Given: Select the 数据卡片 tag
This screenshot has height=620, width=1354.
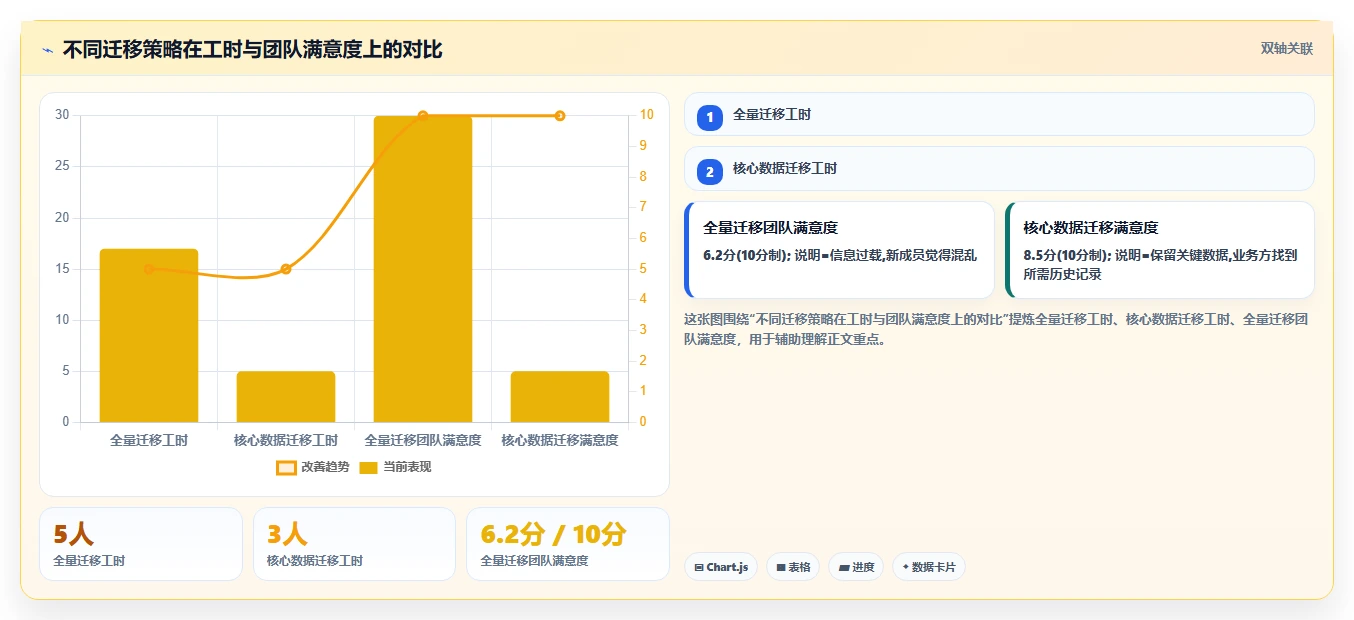Looking at the screenshot, I should click(x=928, y=567).
